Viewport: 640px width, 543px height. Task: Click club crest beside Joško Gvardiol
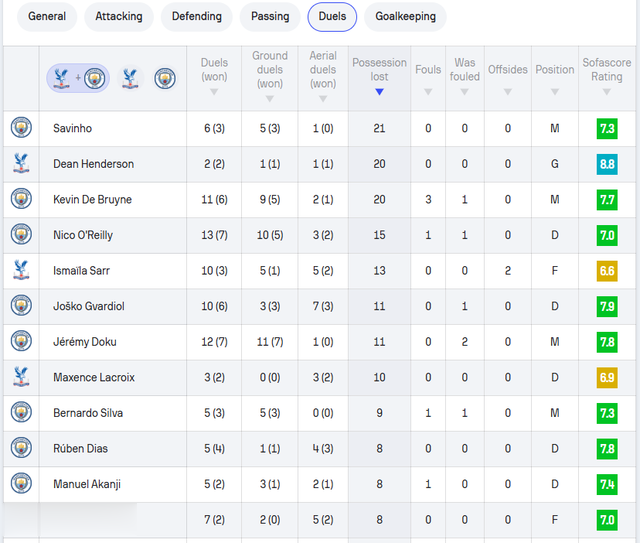point(21,305)
